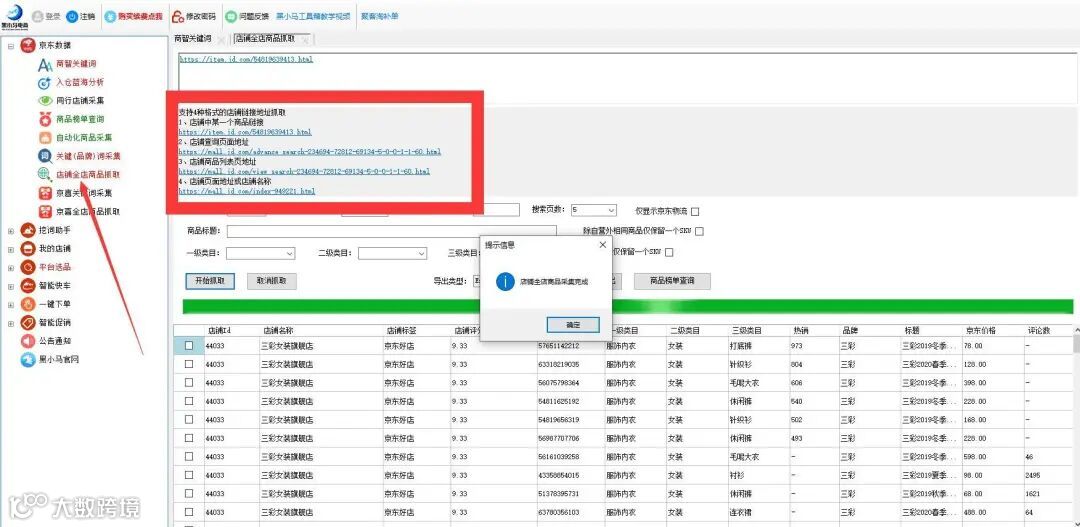Screen dimensions: 1080x527
Task: Select the 智能促销 node
Action: click(54, 322)
